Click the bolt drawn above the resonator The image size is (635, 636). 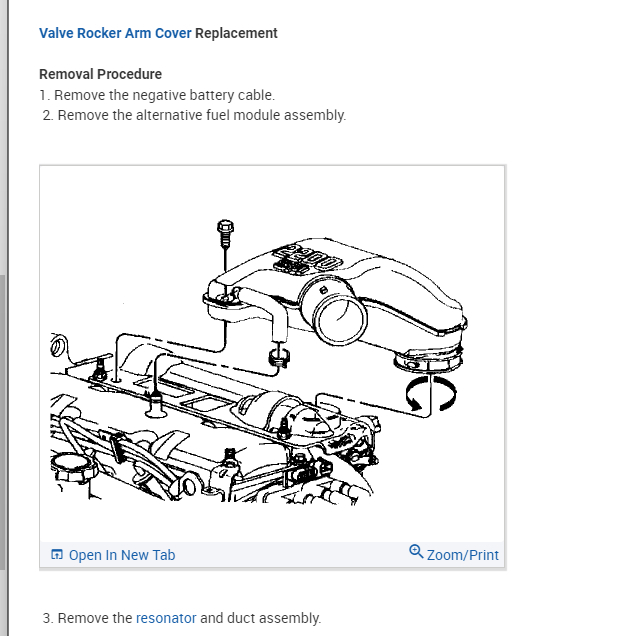[x=225, y=233]
